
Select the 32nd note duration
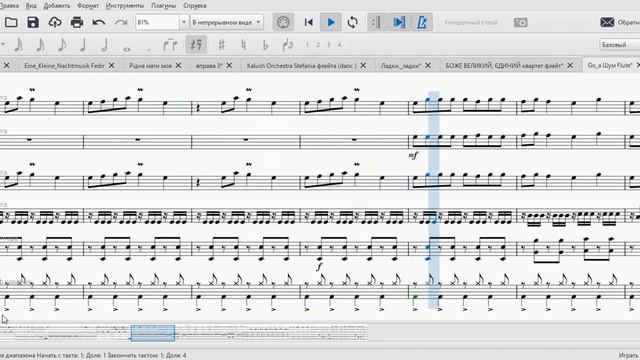coord(18,45)
